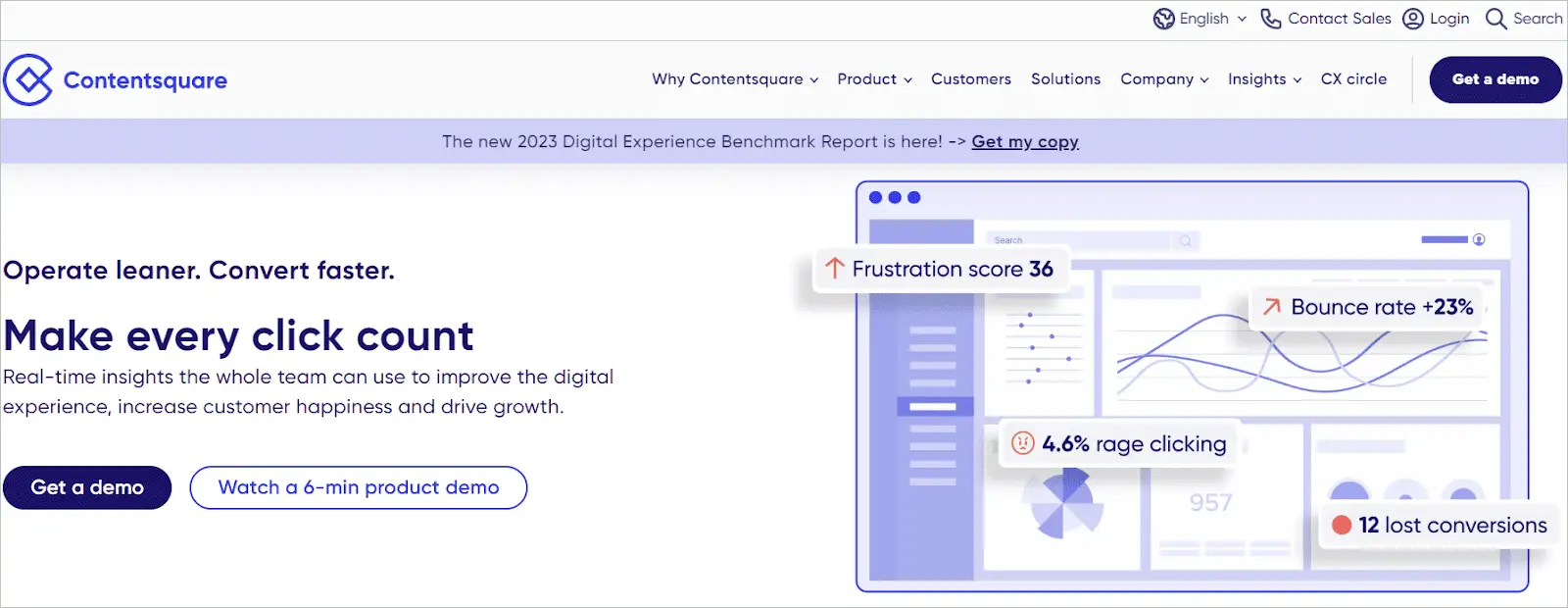This screenshot has width=1568, height=608.
Task: Click the Search field in dashboard mockup
Action: click(x=1093, y=240)
